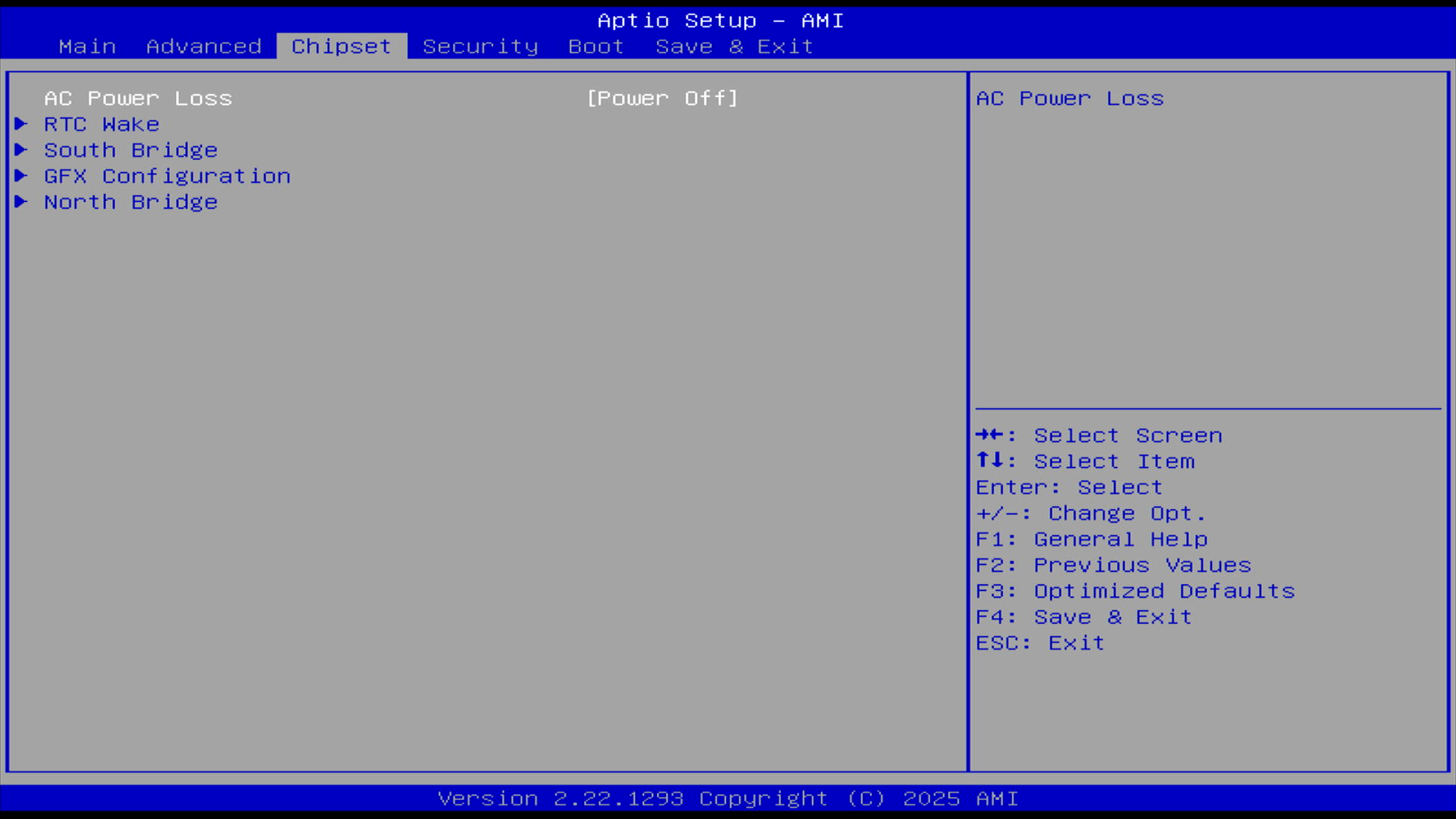Open the Boot tab
1456x819 pixels.
[x=596, y=46]
